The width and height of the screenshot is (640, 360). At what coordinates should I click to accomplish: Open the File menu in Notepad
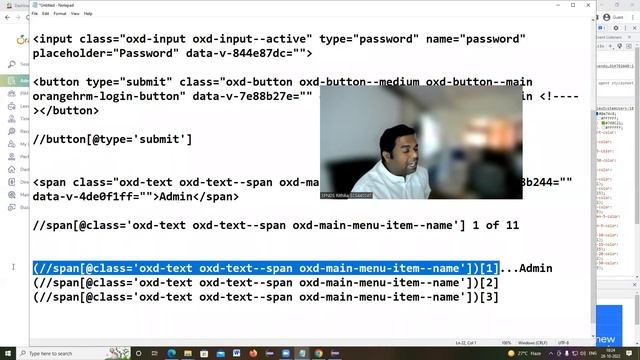pyautogui.click(x=35, y=13)
